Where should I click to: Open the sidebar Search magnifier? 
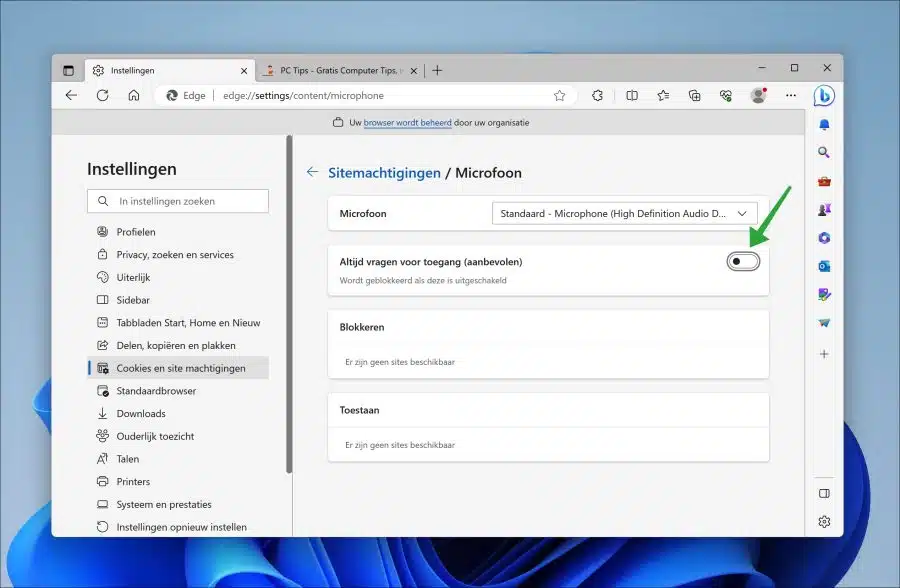tap(824, 152)
